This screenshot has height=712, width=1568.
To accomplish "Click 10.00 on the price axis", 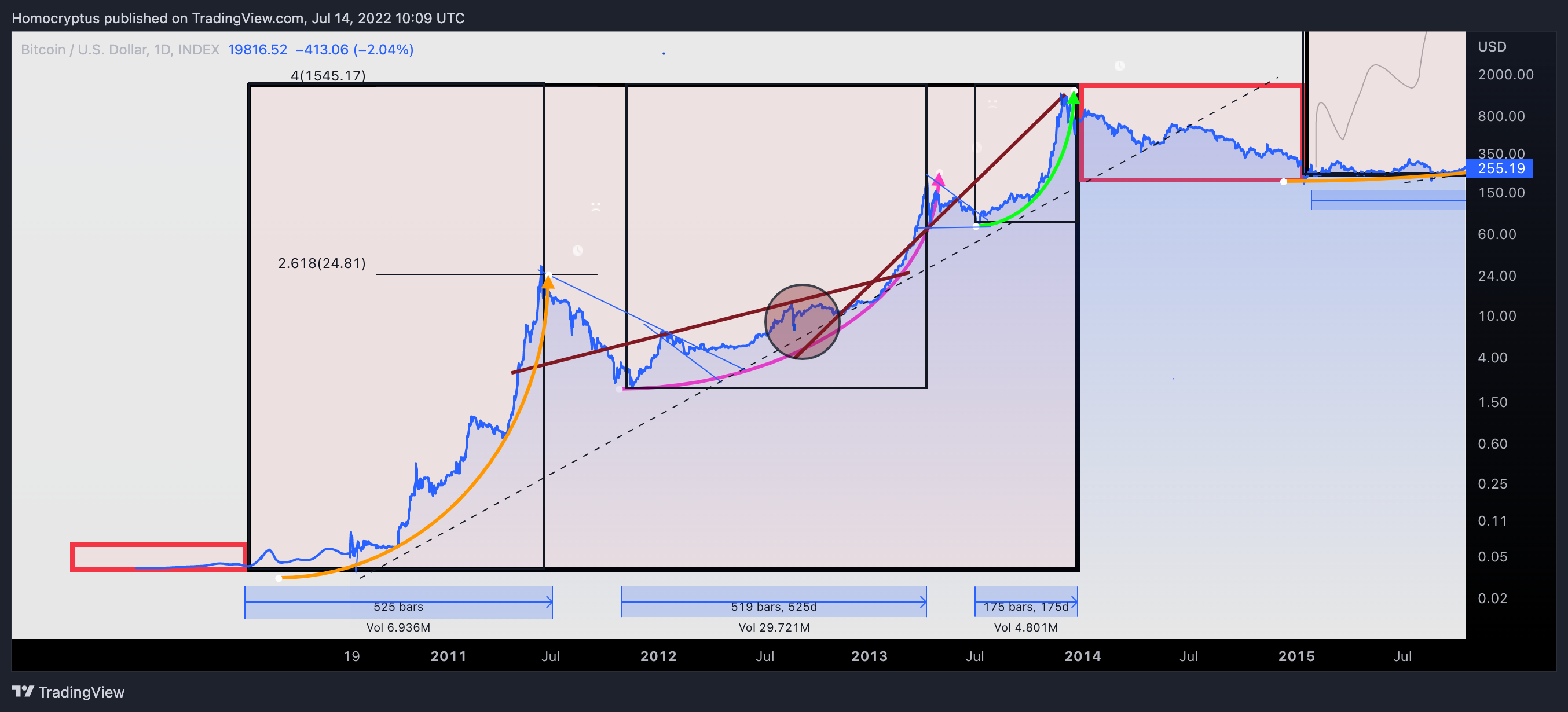I will tap(1497, 316).
